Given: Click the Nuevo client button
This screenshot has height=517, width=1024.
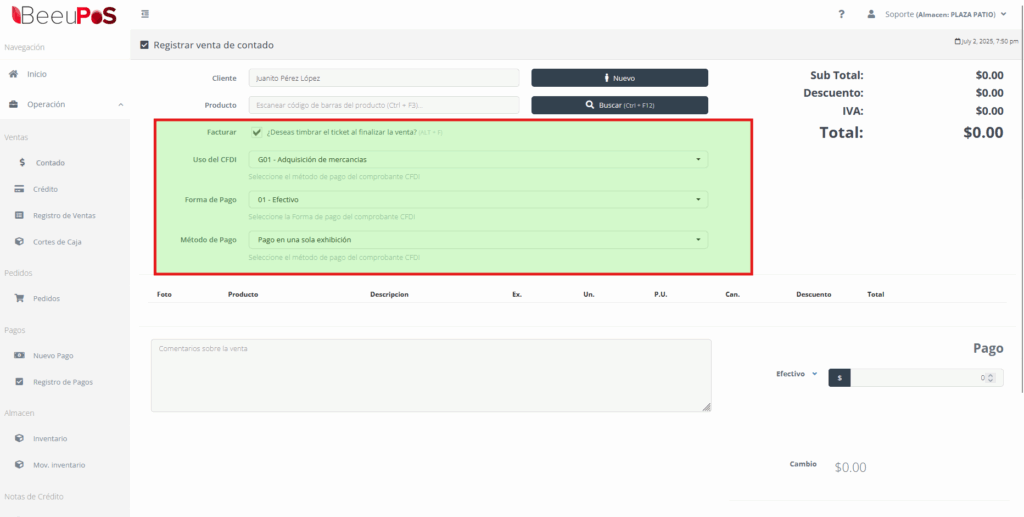Looking at the screenshot, I should pyautogui.click(x=619, y=78).
